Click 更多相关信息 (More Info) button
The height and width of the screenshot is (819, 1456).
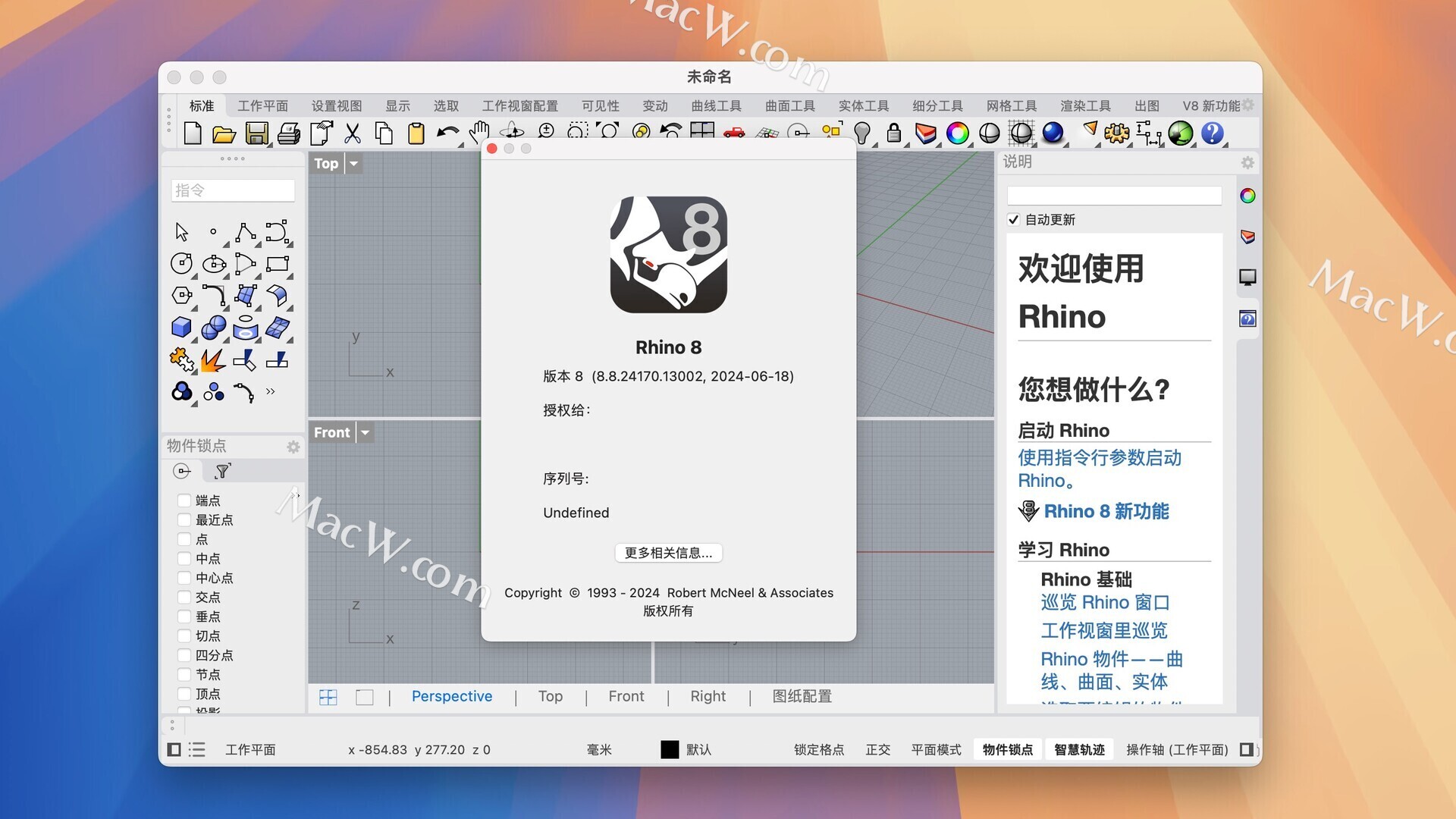point(668,552)
